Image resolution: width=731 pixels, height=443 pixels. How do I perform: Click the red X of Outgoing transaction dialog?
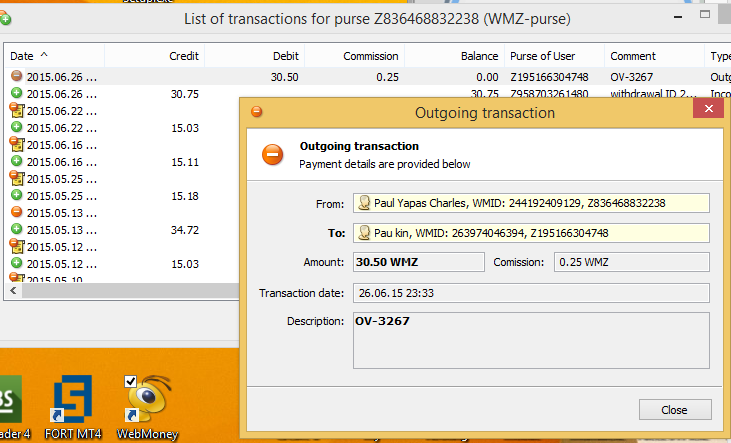tap(708, 109)
